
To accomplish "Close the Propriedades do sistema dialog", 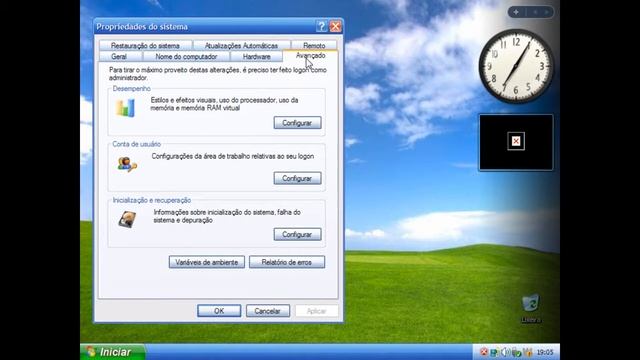I will (336, 27).
